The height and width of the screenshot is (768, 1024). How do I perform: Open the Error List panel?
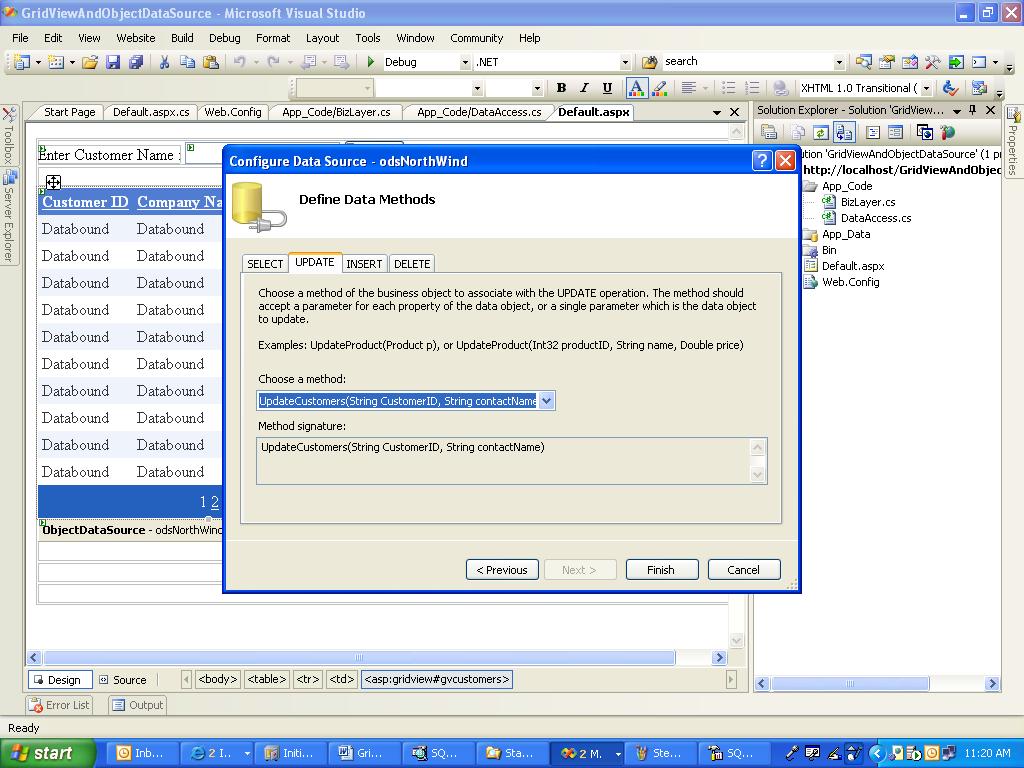[x=59, y=705]
